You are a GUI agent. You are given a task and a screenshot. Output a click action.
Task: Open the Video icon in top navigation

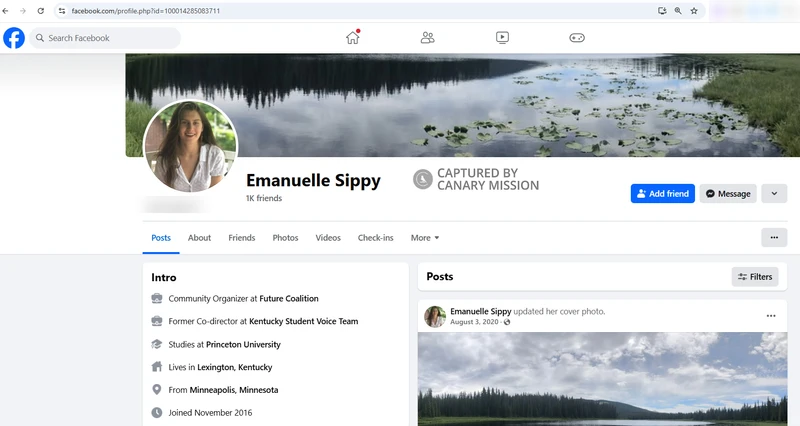502,38
